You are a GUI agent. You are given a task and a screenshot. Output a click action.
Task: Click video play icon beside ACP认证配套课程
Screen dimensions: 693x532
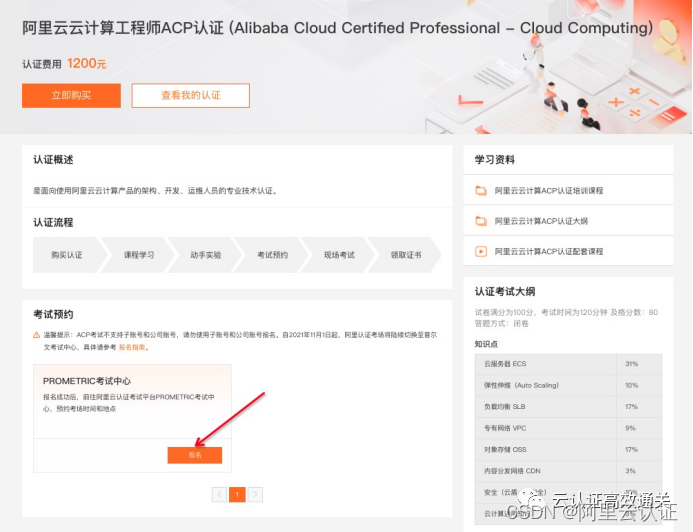point(481,251)
